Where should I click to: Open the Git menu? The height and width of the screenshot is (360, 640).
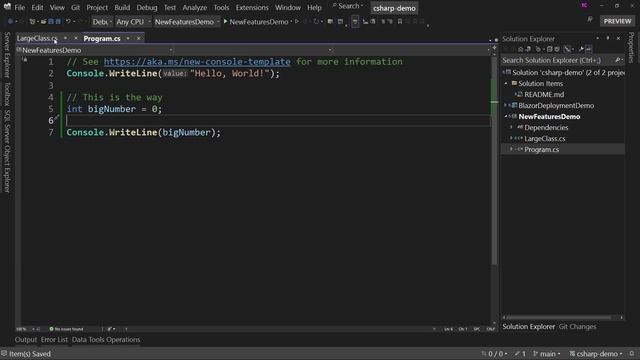tap(75, 7)
